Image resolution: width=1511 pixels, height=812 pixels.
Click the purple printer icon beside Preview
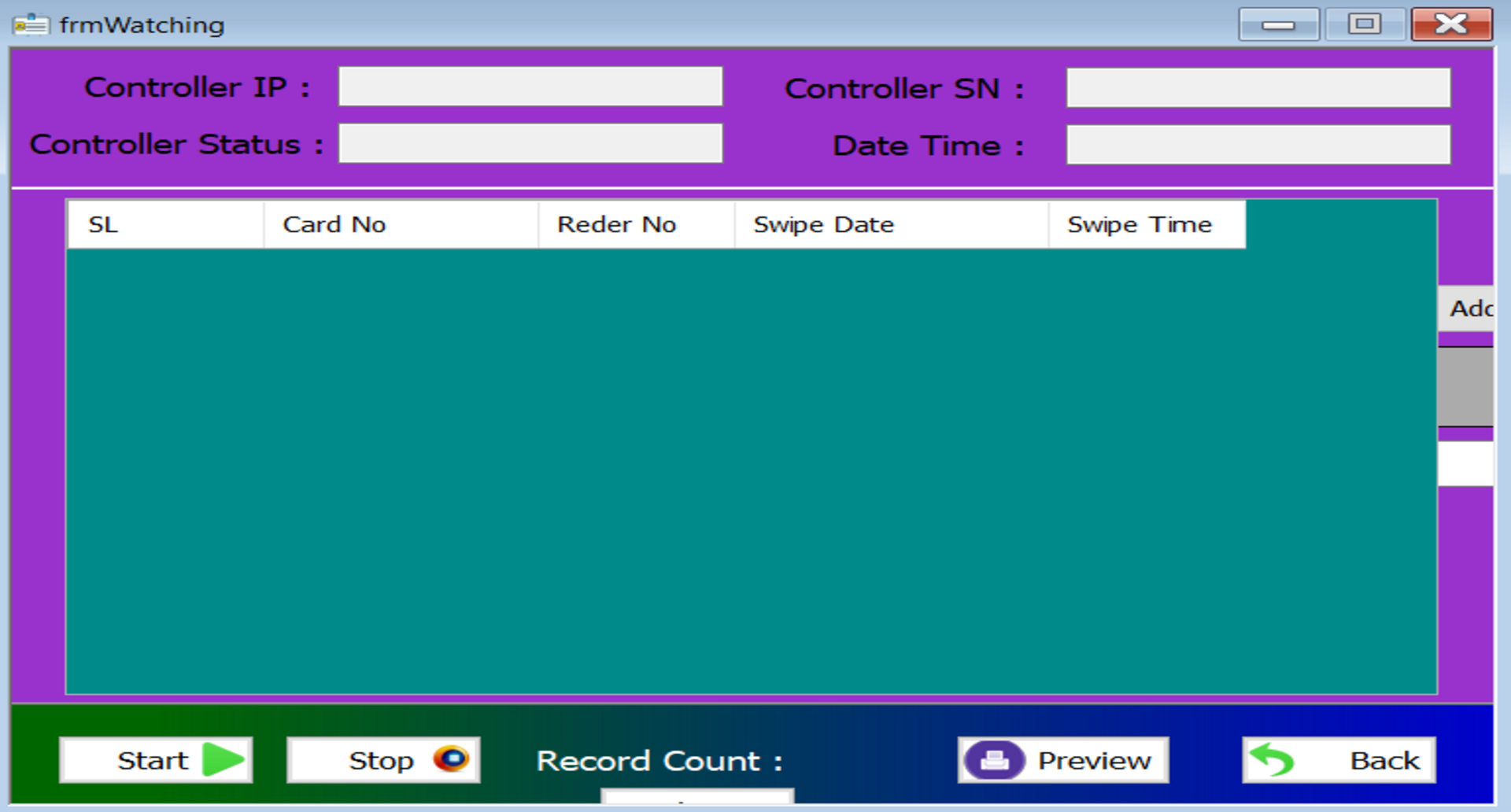(996, 759)
